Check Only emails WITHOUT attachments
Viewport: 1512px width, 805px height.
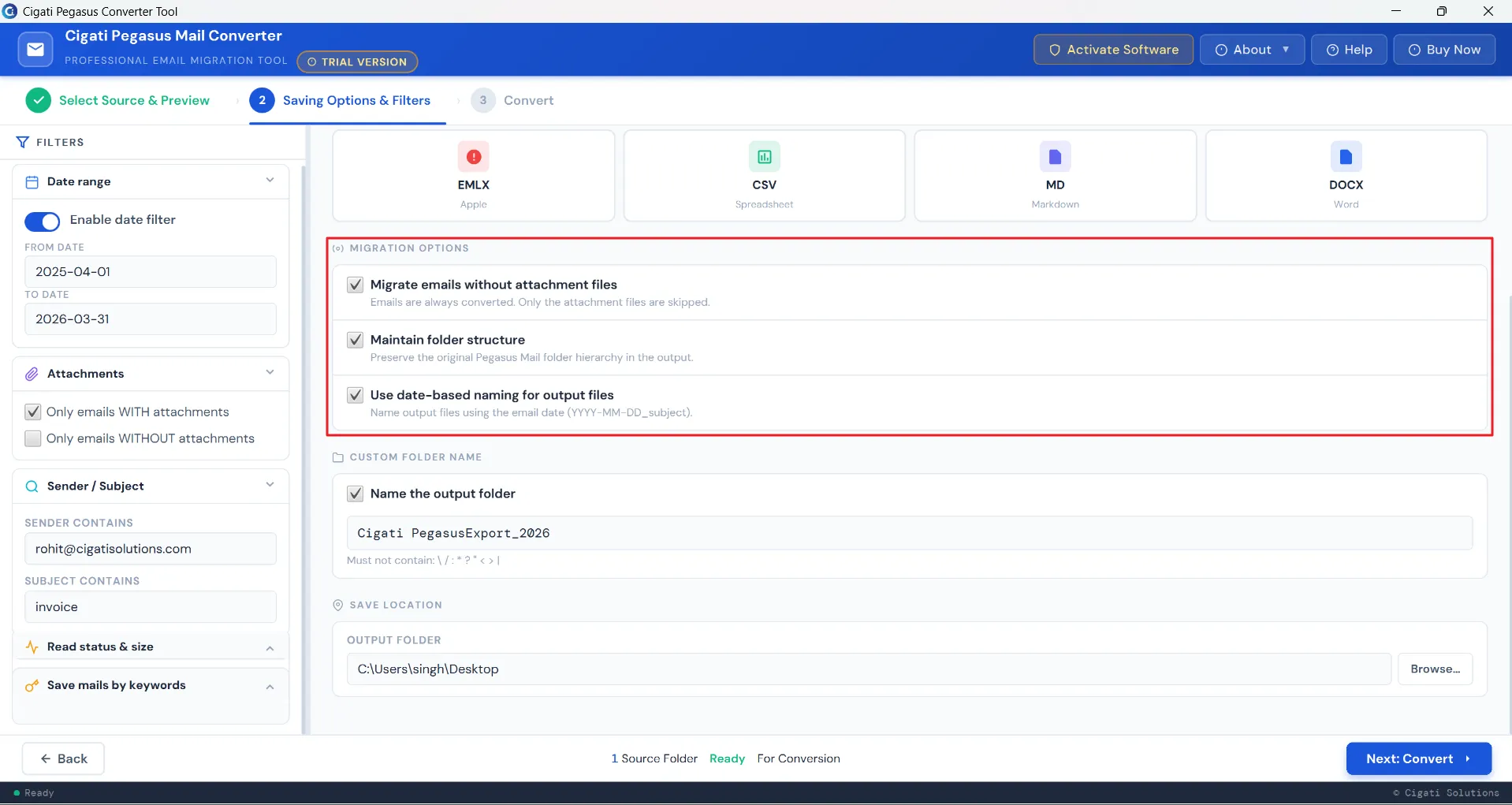[33, 438]
